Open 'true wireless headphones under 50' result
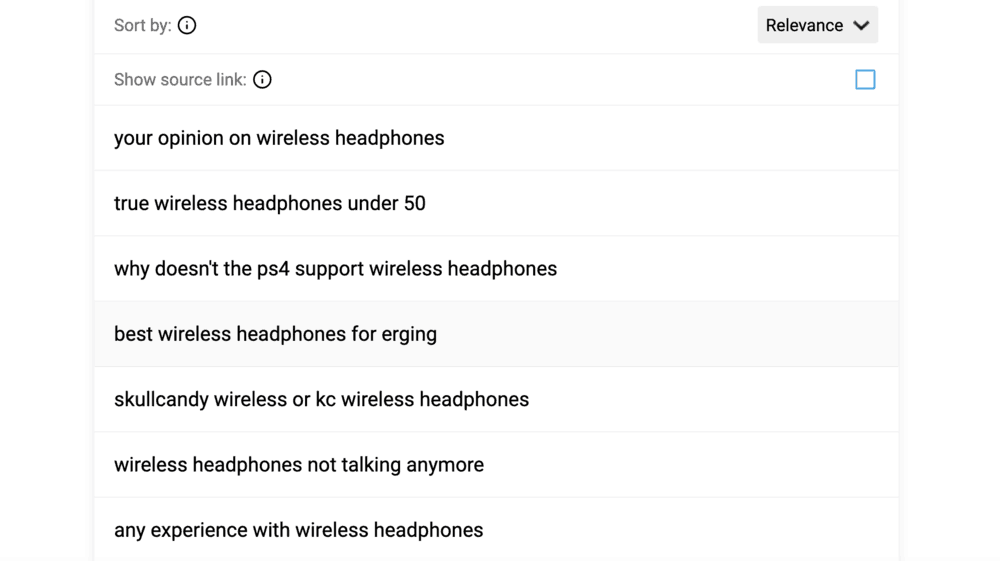Screen dimensions: 1000x561 270,204
